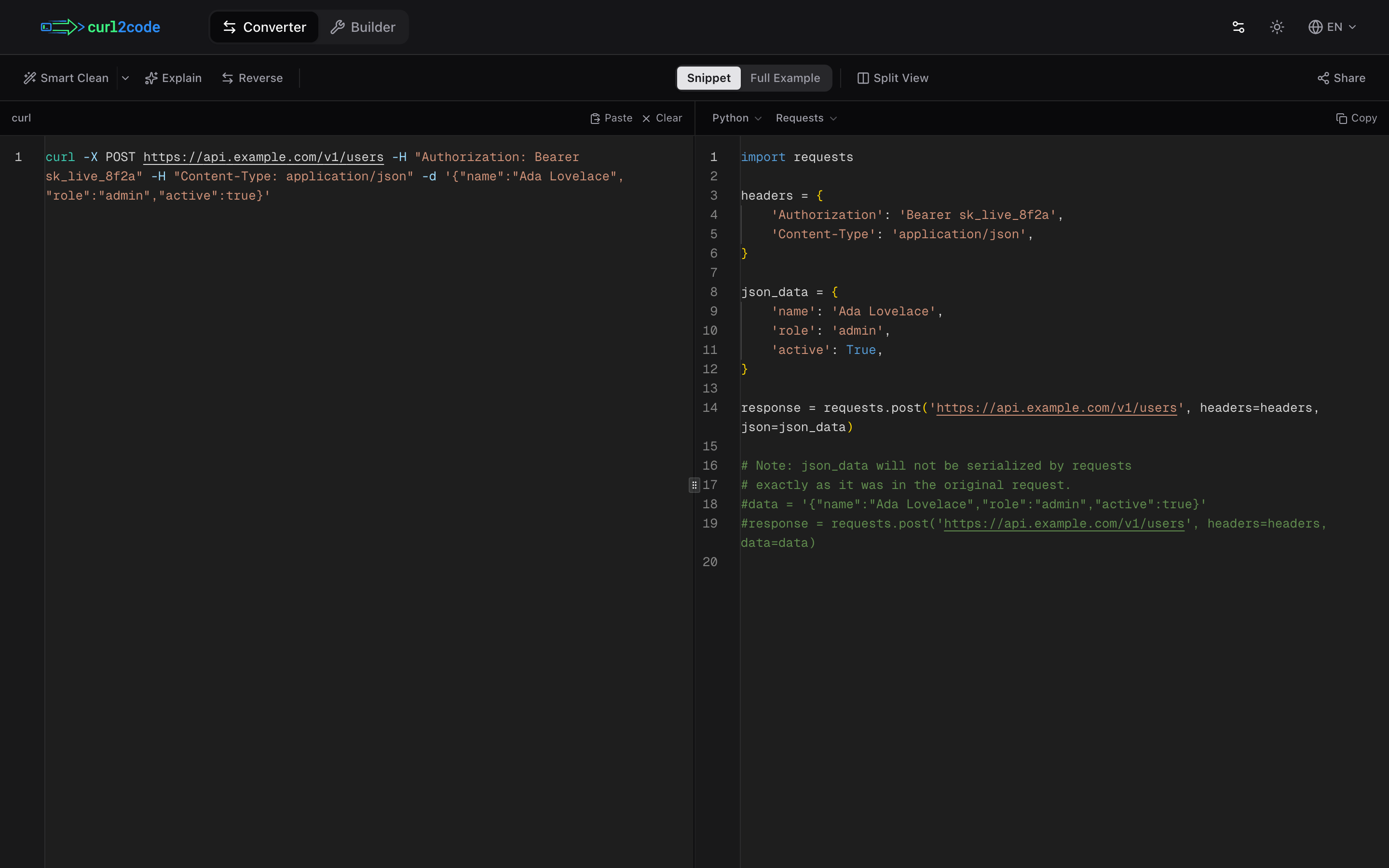Viewport: 1389px width, 868px height.
Task: Open the settings sliders icon
Action: pyautogui.click(x=1238, y=27)
